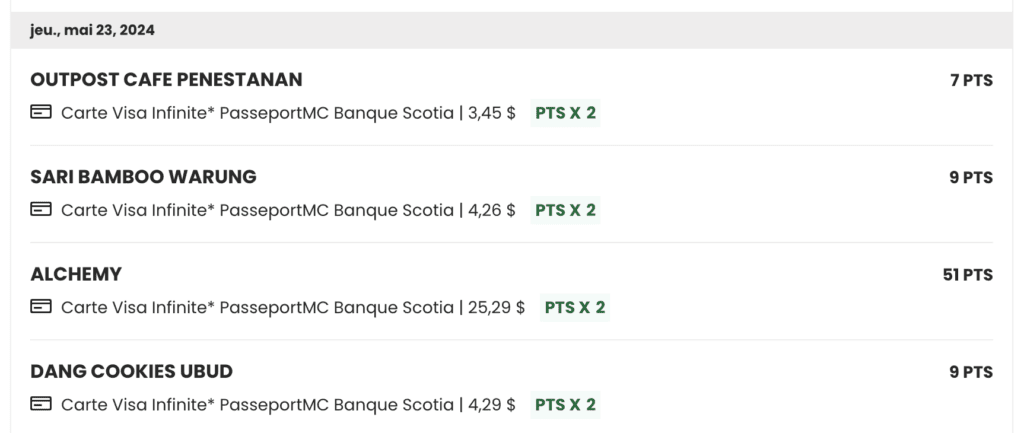Click the 7 PTS points total
Viewport: 1024px width, 433px height.
point(971,80)
